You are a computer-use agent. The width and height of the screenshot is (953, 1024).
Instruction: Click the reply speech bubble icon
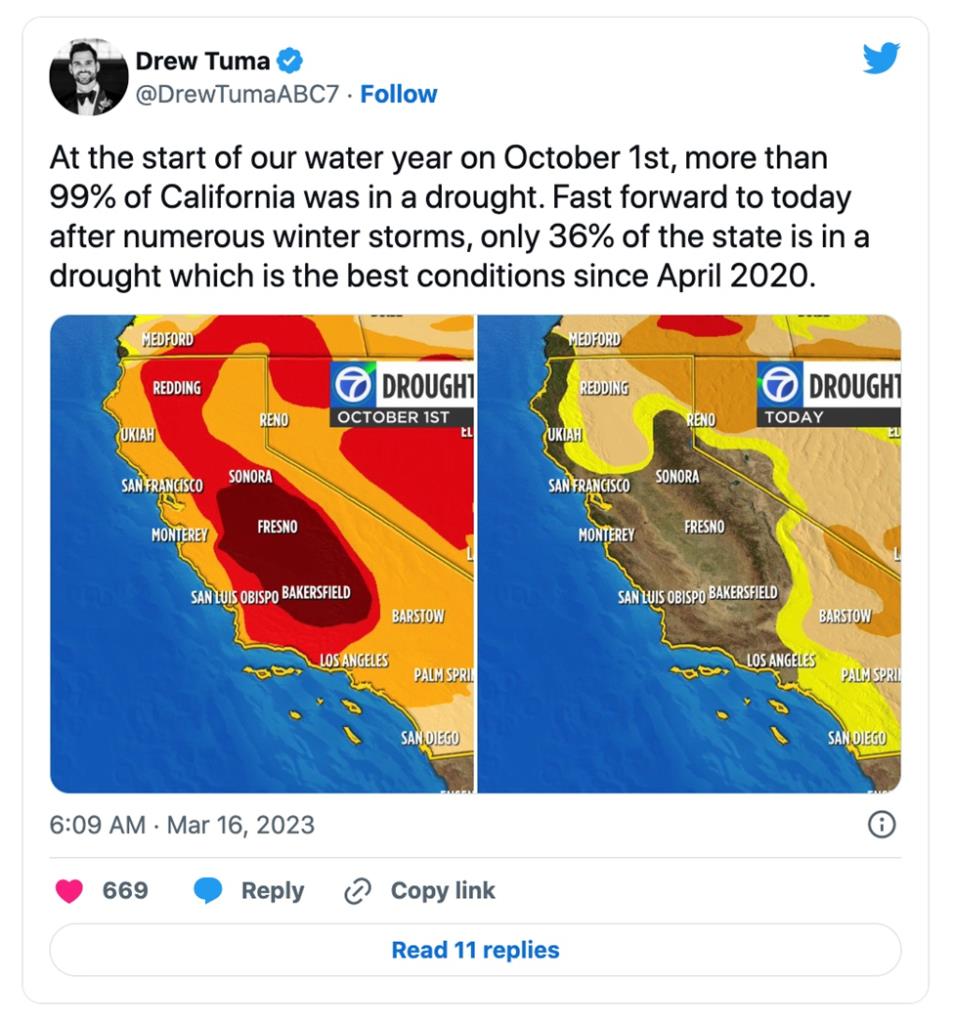click(208, 891)
